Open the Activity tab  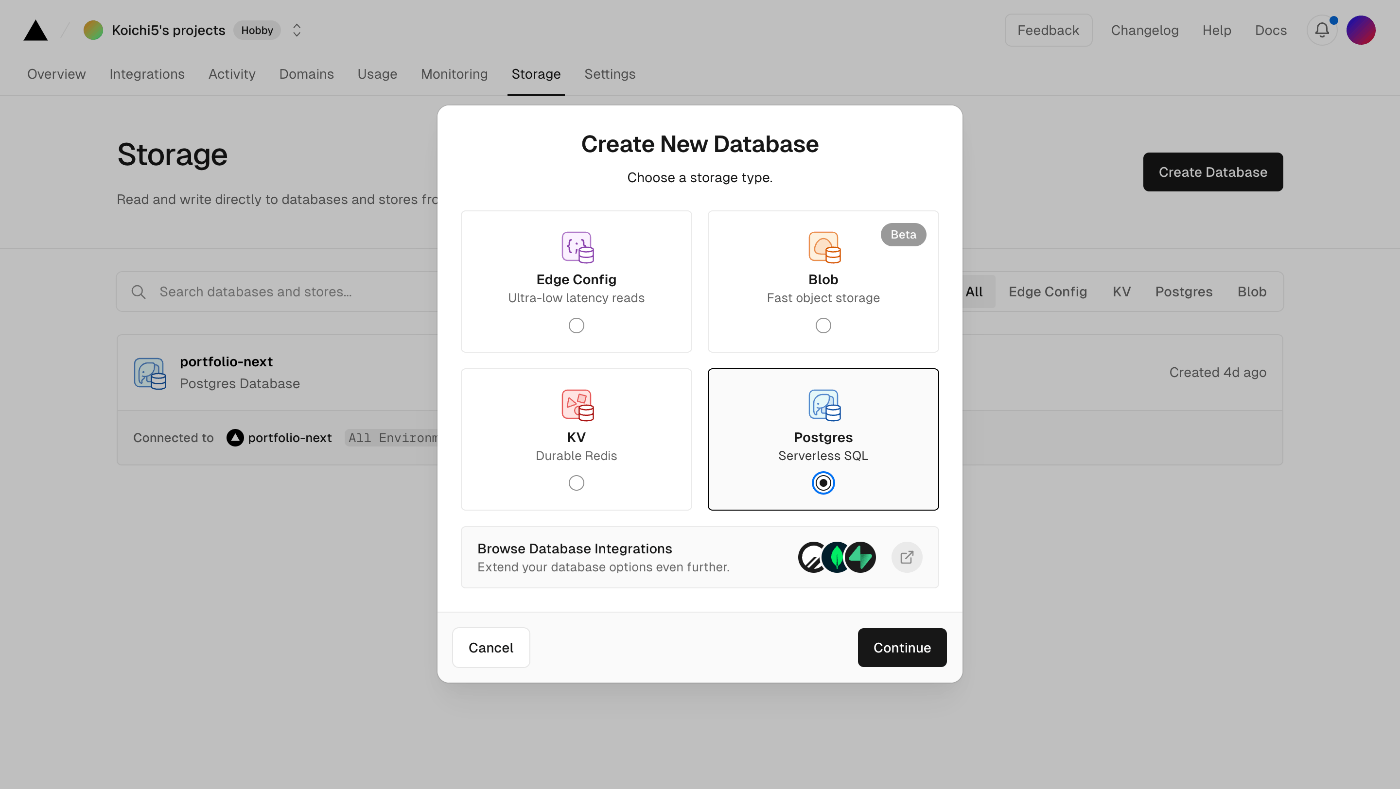coord(232,74)
